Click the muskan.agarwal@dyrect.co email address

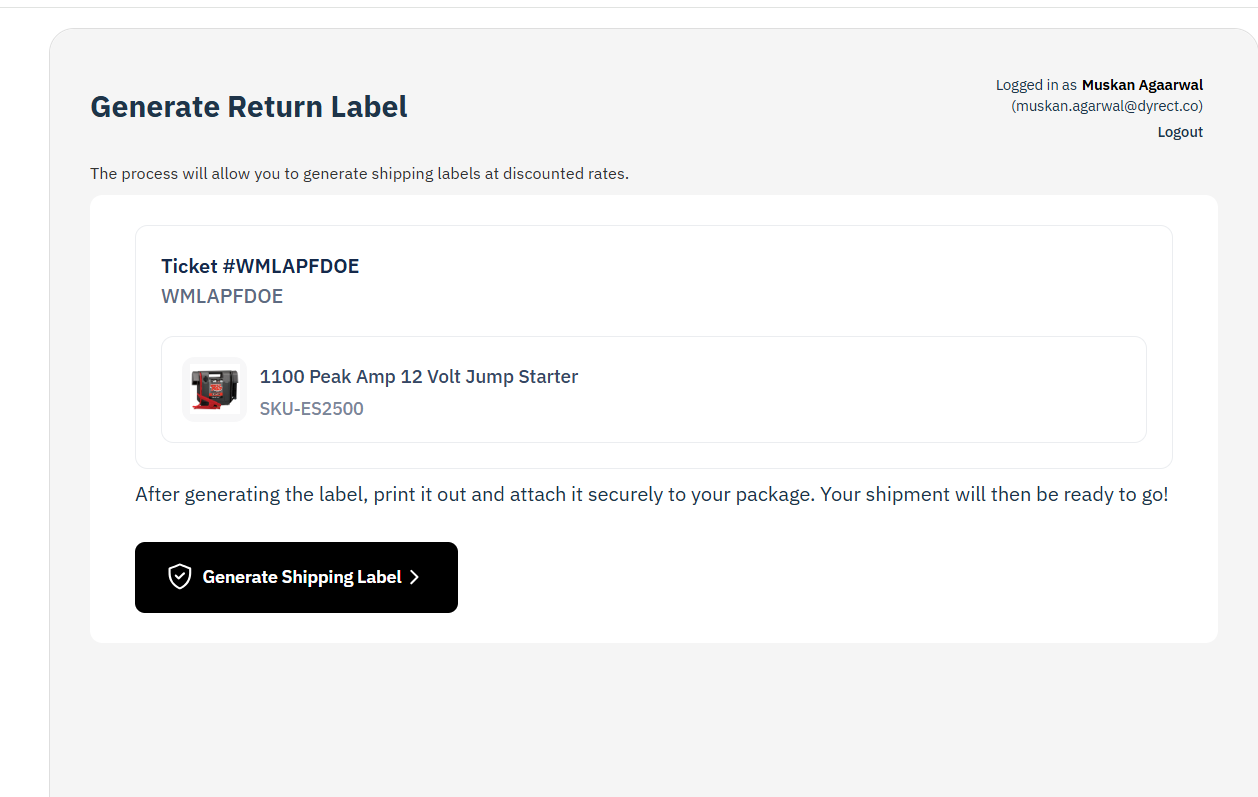[x=1107, y=106]
